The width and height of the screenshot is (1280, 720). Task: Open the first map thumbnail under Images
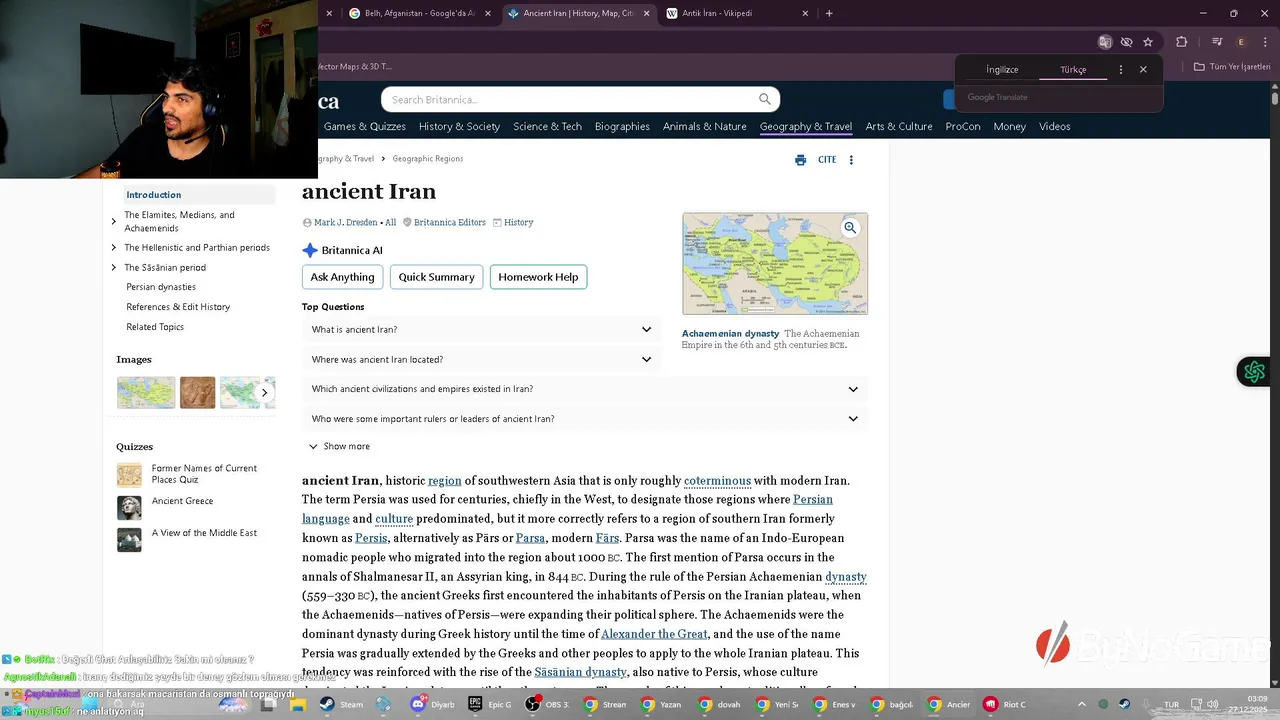point(146,393)
